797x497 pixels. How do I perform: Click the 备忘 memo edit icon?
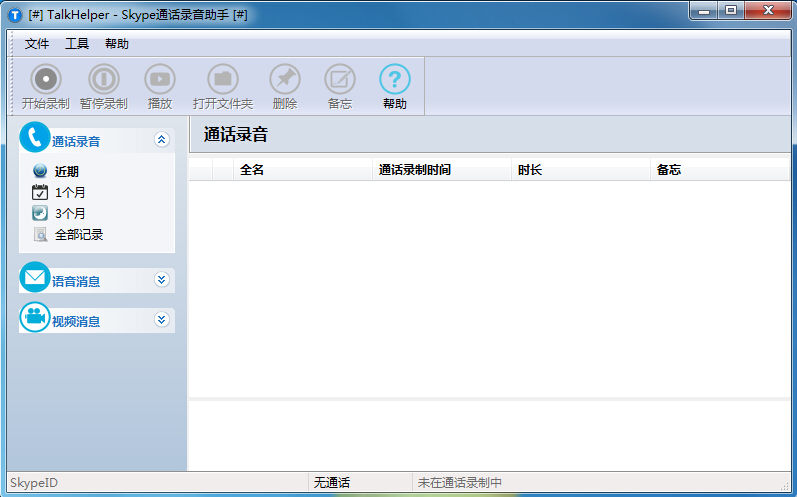point(340,79)
